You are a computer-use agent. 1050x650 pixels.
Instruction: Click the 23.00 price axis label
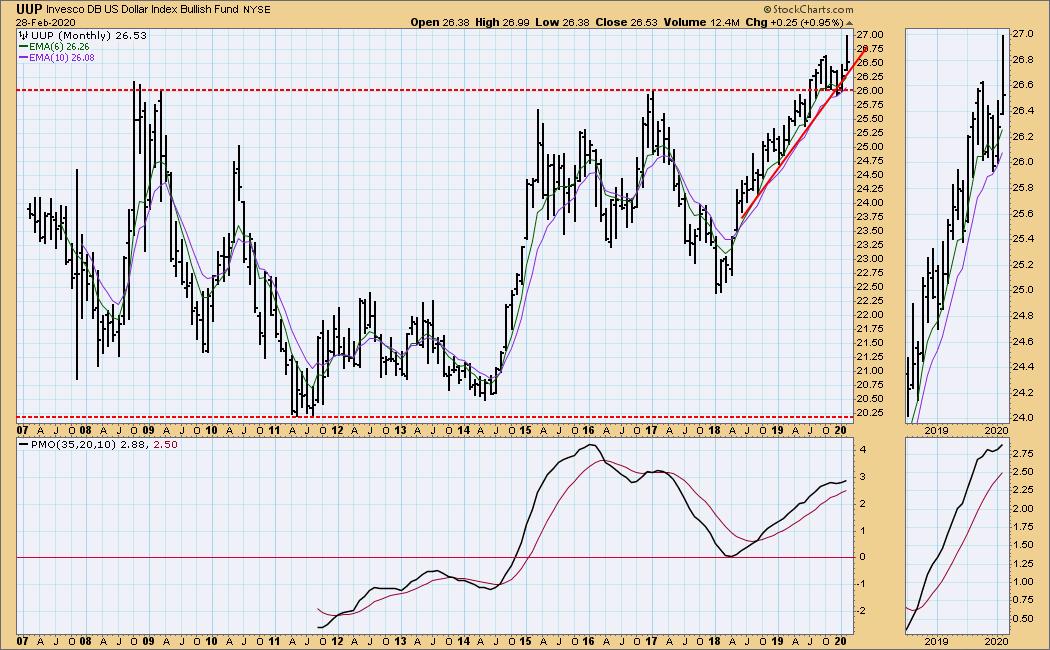[869, 259]
